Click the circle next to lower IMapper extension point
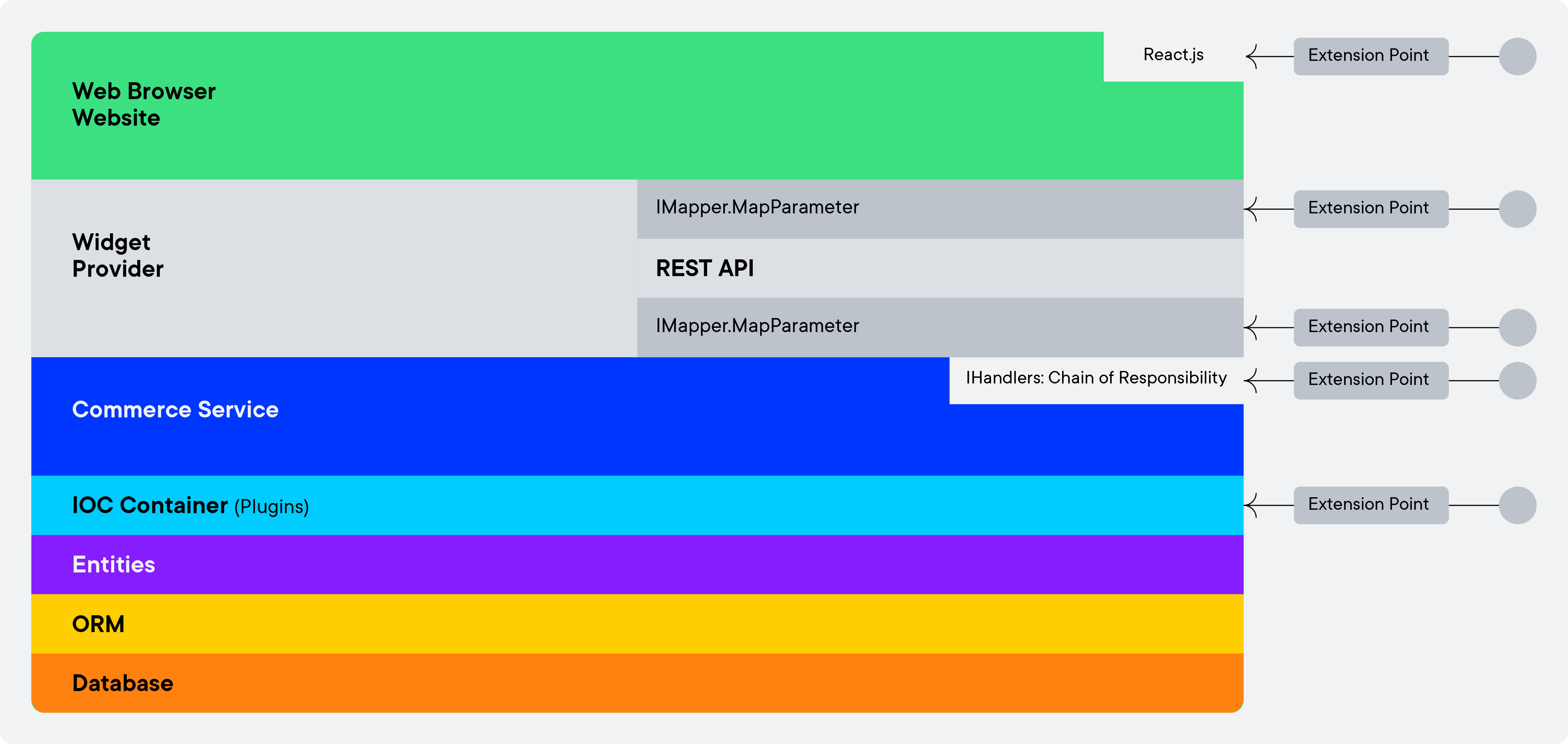Viewport: 1568px width, 744px height. [x=1517, y=327]
